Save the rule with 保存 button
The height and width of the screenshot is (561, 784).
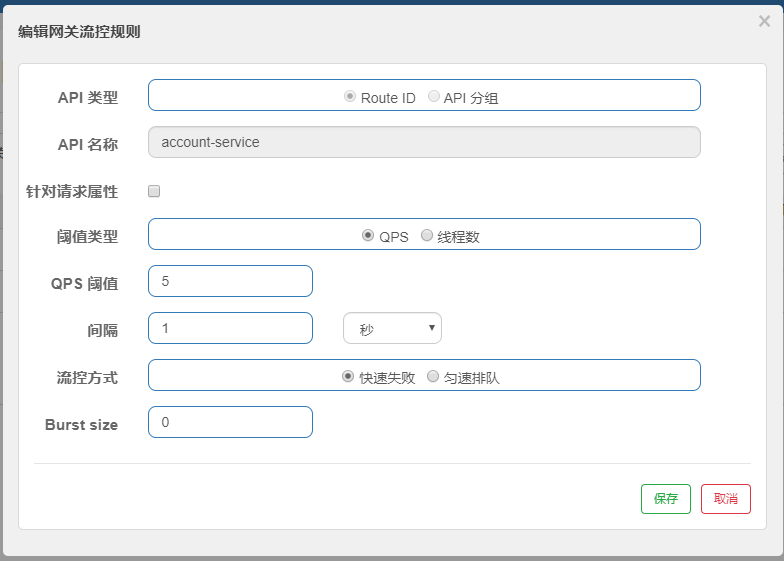[x=666, y=498]
